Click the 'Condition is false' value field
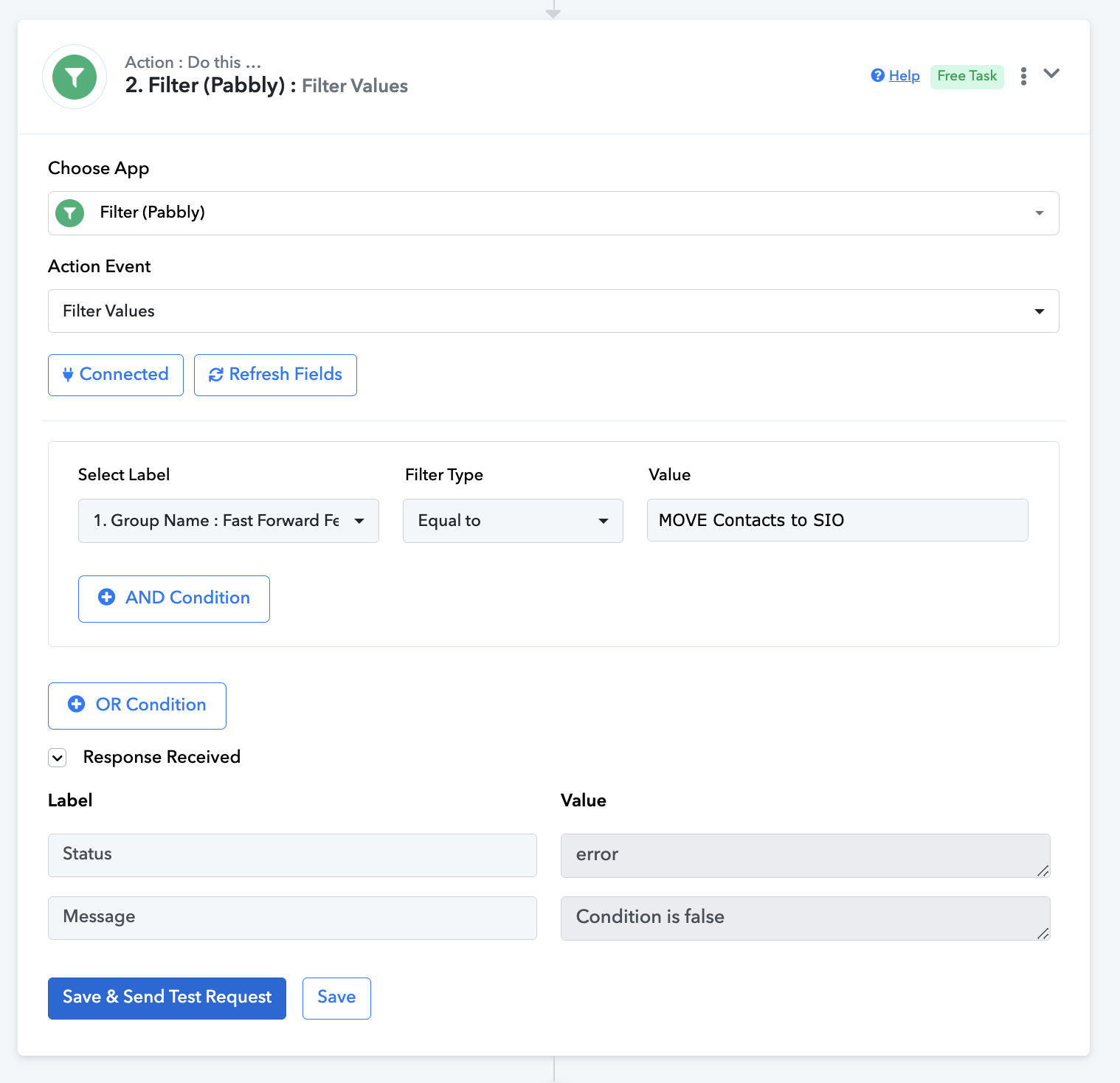The width and height of the screenshot is (1120, 1083). 805,918
